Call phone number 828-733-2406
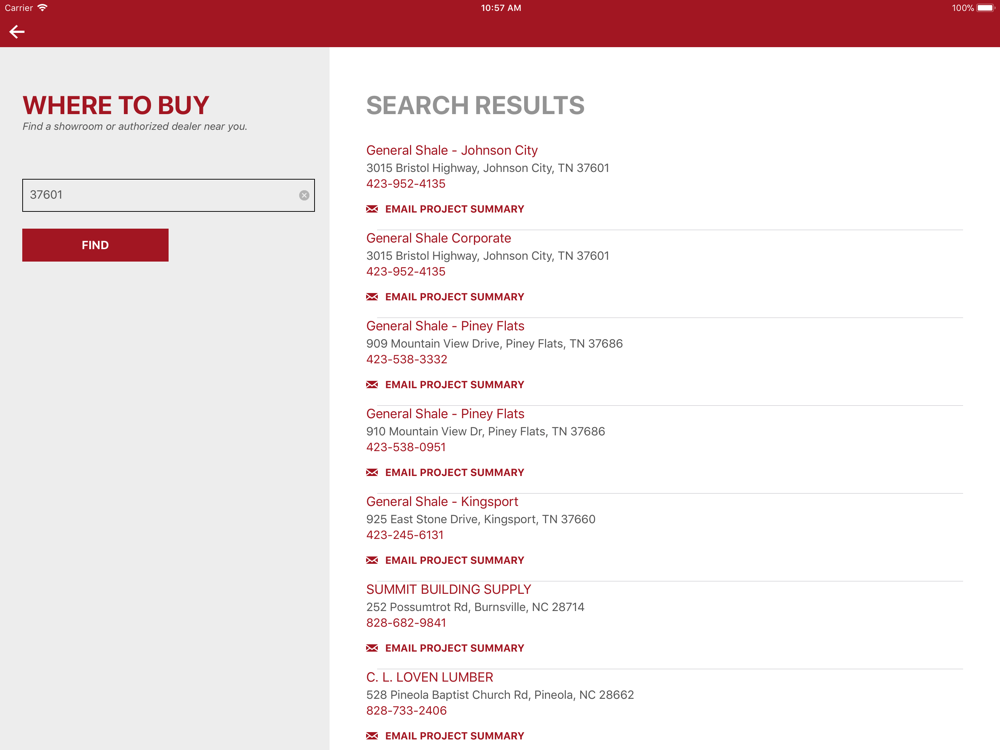The height and width of the screenshot is (750, 1000). pos(406,710)
